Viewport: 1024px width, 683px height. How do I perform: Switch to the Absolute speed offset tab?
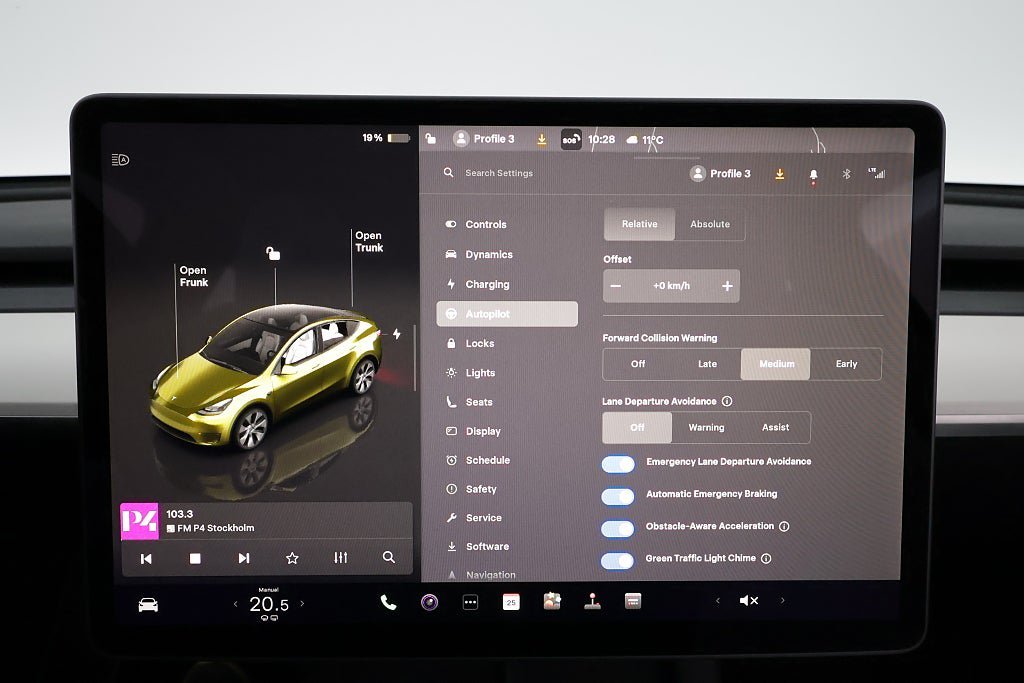[x=710, y=224]
